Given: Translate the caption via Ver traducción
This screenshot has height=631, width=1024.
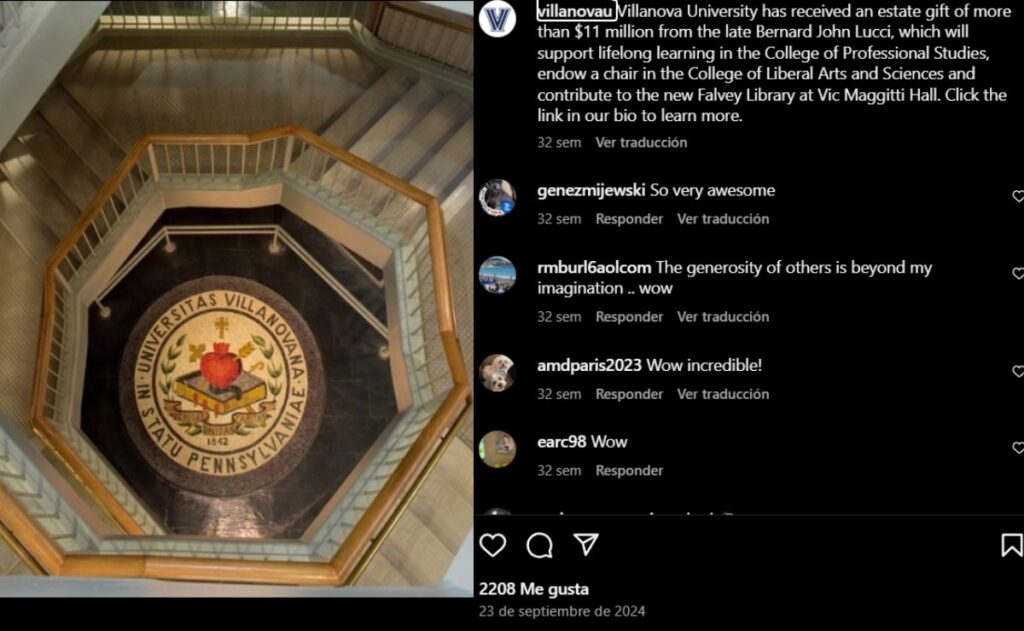Looking at the screenshot, I should coord(641,142).
